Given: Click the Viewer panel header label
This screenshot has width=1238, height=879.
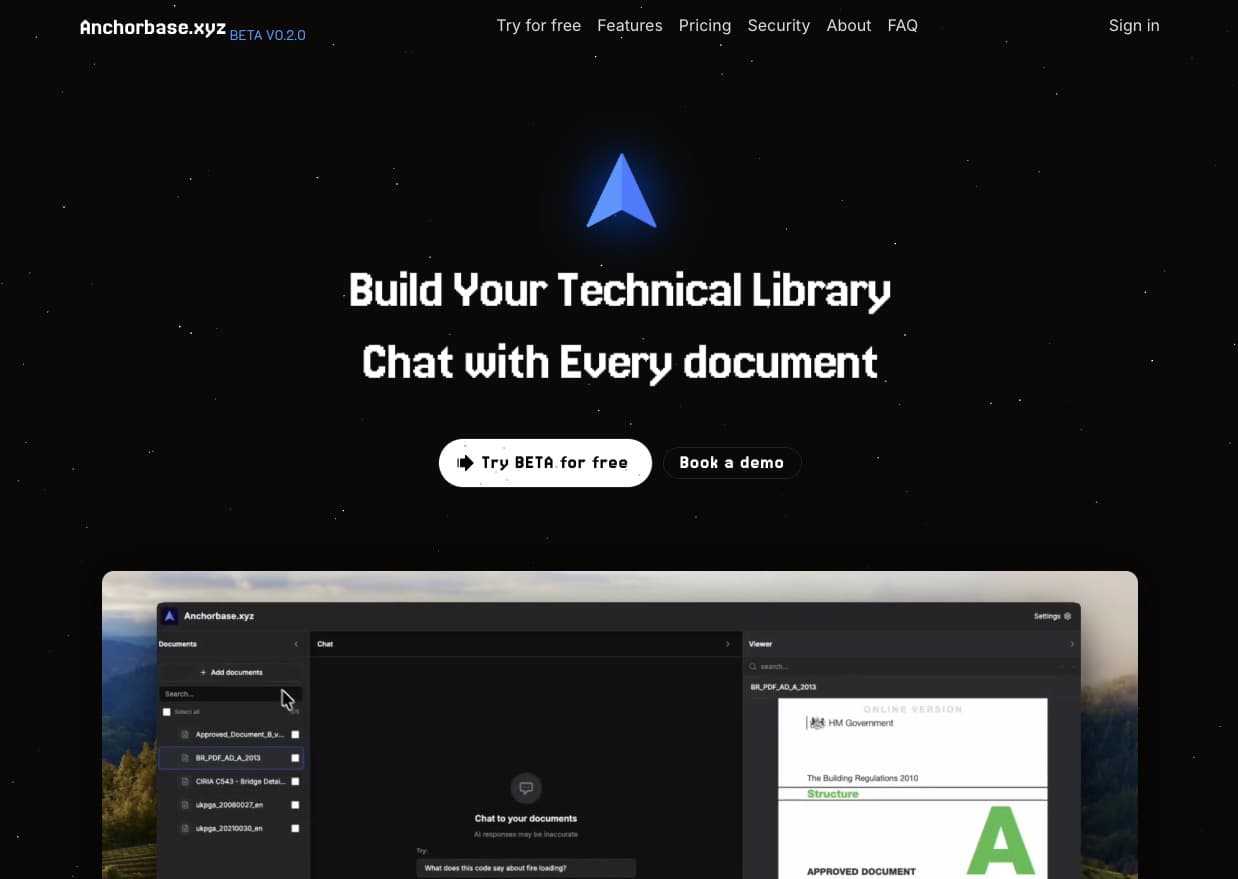Looking at the screenshot, I should coord(761,644).
